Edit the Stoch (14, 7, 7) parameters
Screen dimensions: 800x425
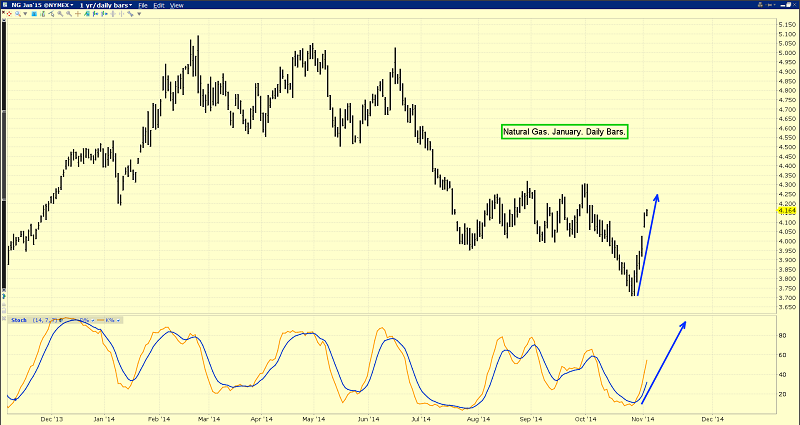click(47, 320)
